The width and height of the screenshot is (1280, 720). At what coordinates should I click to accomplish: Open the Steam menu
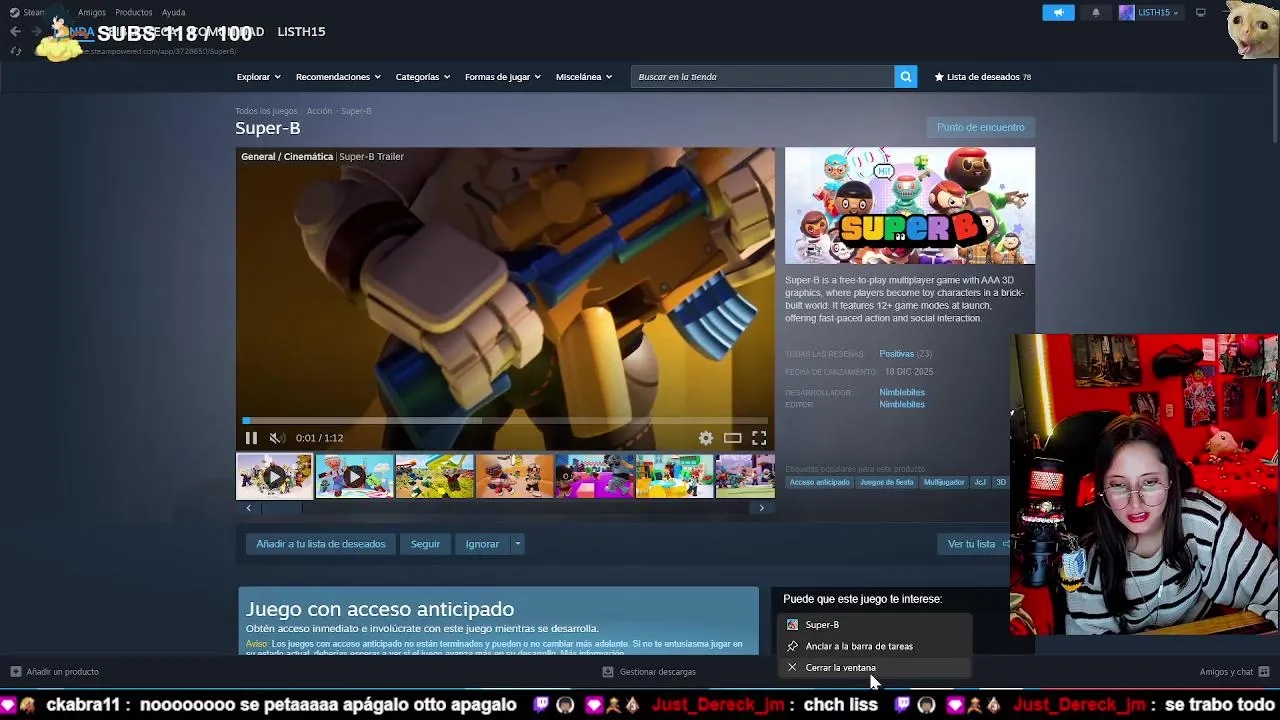click(27, 12)
